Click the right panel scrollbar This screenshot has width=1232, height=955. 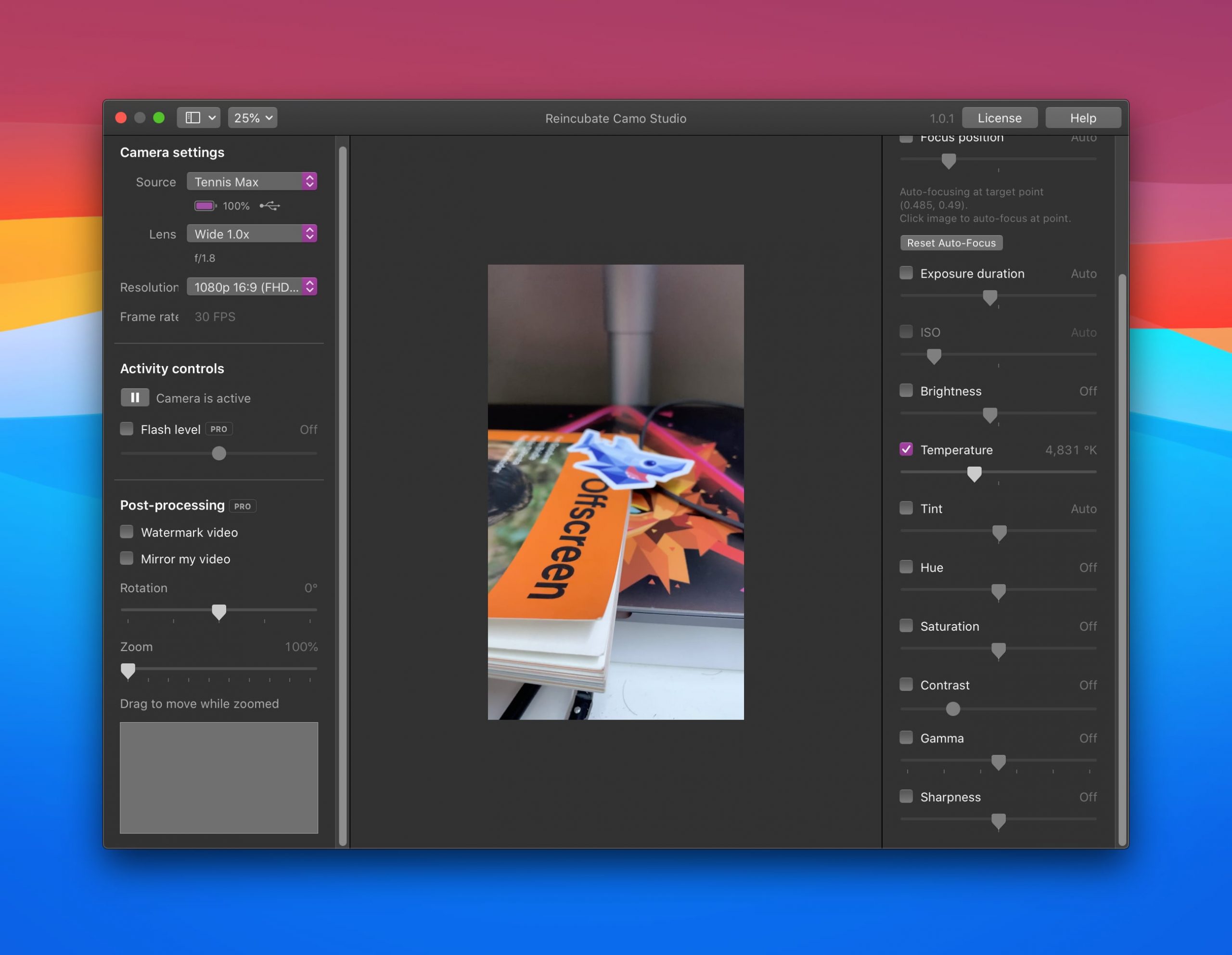pos(1122,559)
